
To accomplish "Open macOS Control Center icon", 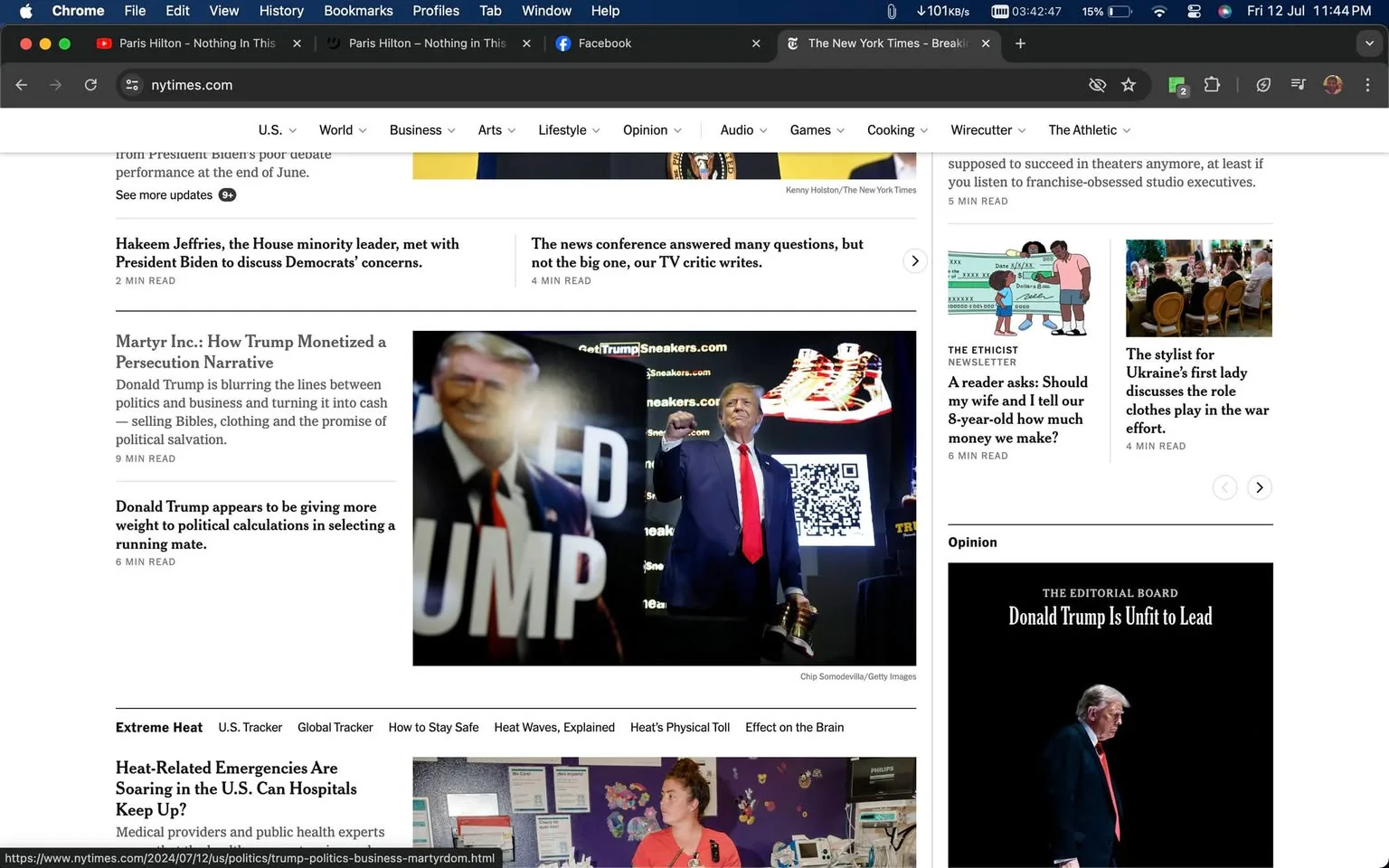I will point(1194,11).
